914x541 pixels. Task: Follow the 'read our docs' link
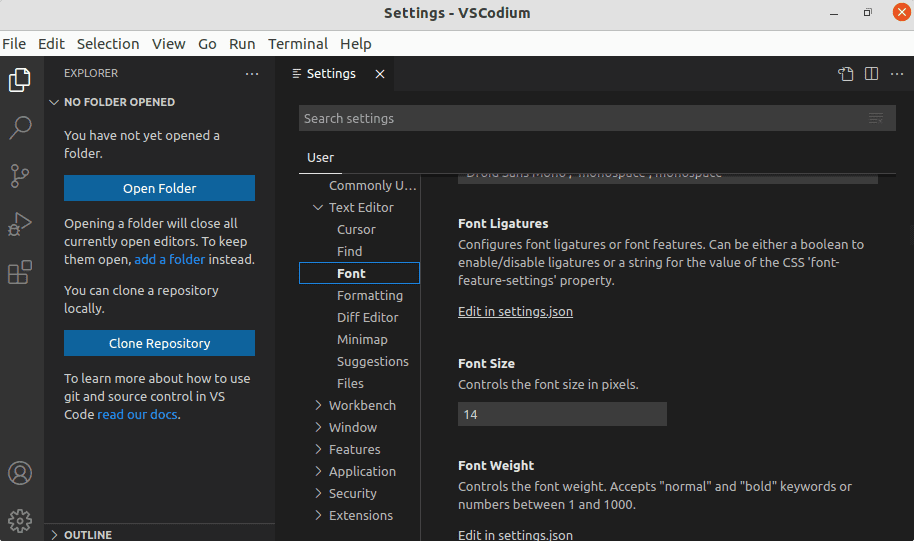tap(137, 414)
